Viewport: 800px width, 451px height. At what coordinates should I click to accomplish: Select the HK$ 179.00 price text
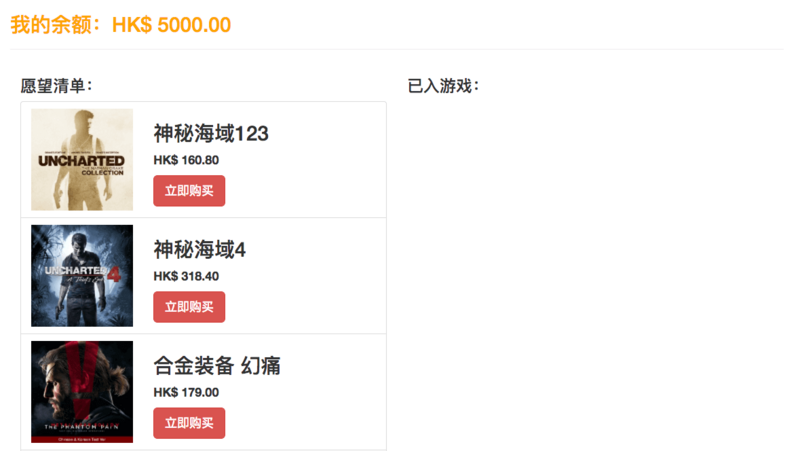[x=186, y=392]
